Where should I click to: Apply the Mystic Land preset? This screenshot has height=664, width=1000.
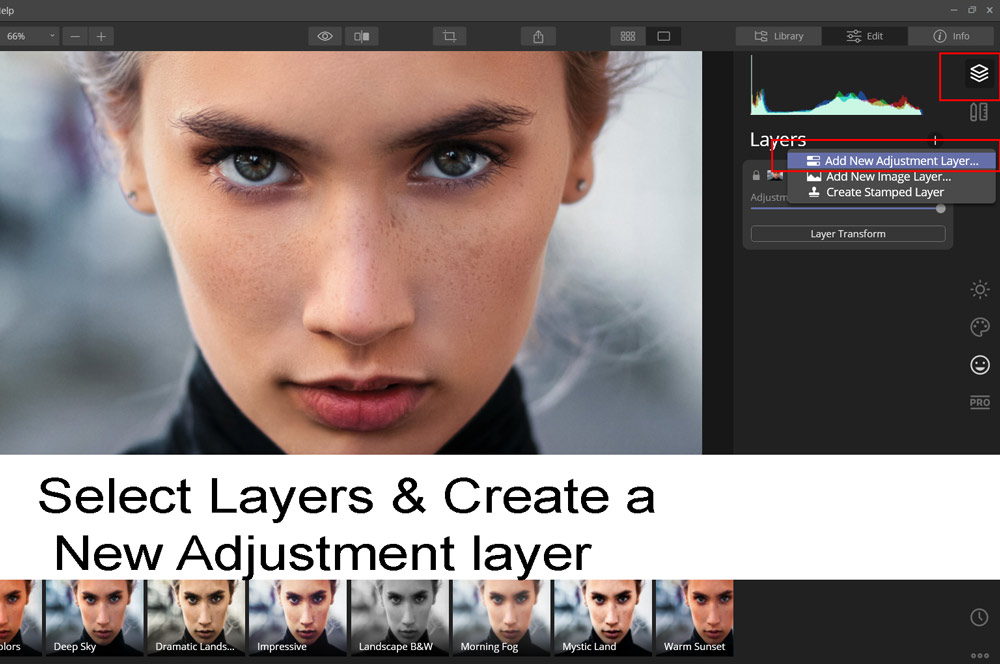[x=603, y=617]
